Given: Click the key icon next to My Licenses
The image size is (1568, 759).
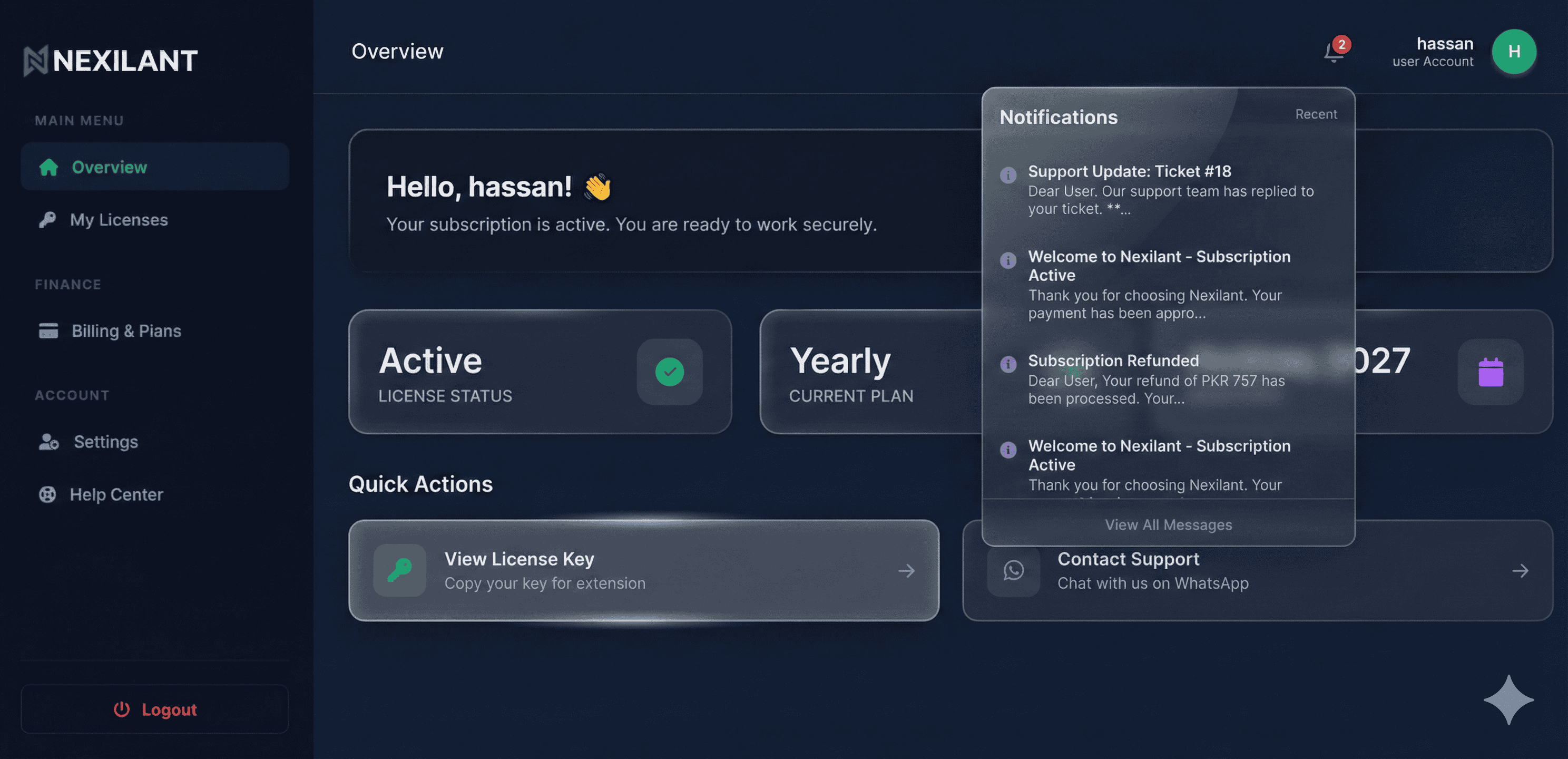Looking at the screenshot, I should 48,219.
